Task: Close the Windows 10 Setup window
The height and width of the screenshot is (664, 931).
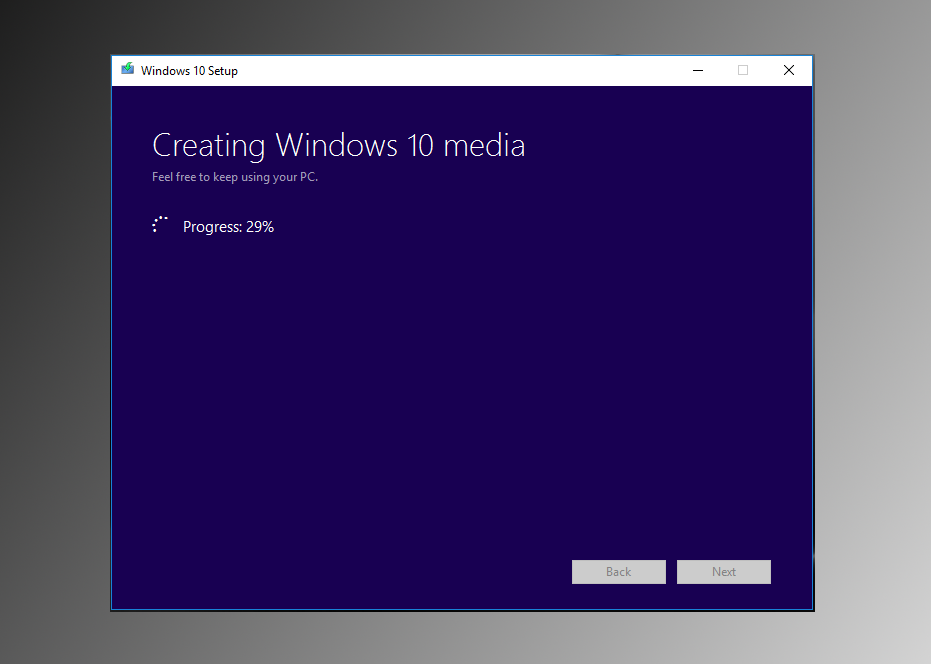Action: click(788, 70)
